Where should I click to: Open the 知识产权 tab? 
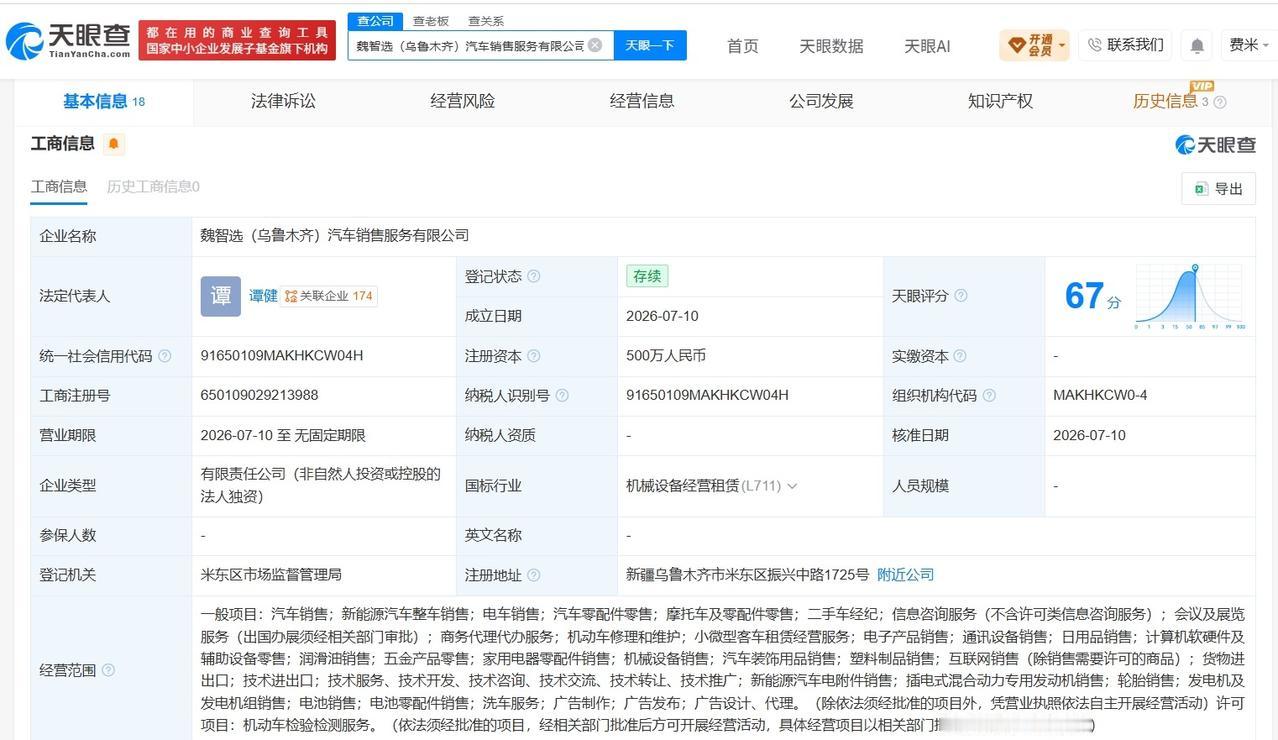pyautogui.click(x=1000, y=101)
